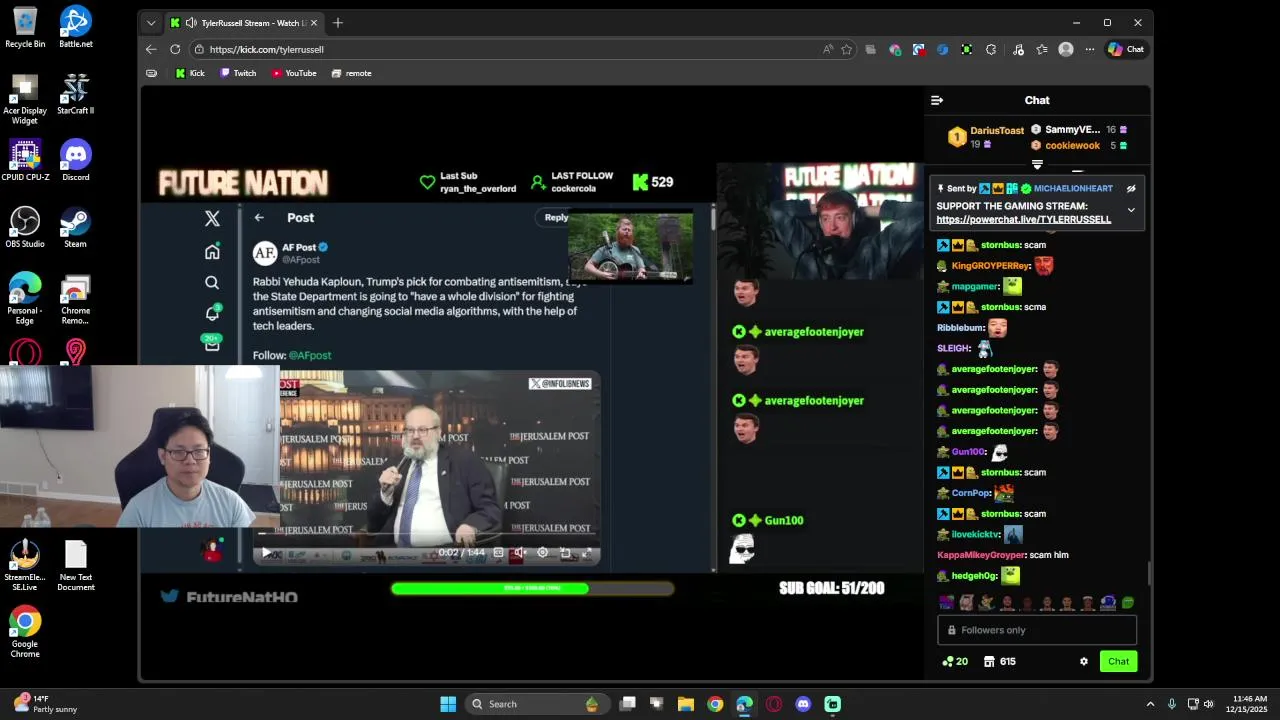Screen dimensions: 1280x720
Task: Click the Followers only chat input field
Action: pyautogui.click(x=1037, y=630)
